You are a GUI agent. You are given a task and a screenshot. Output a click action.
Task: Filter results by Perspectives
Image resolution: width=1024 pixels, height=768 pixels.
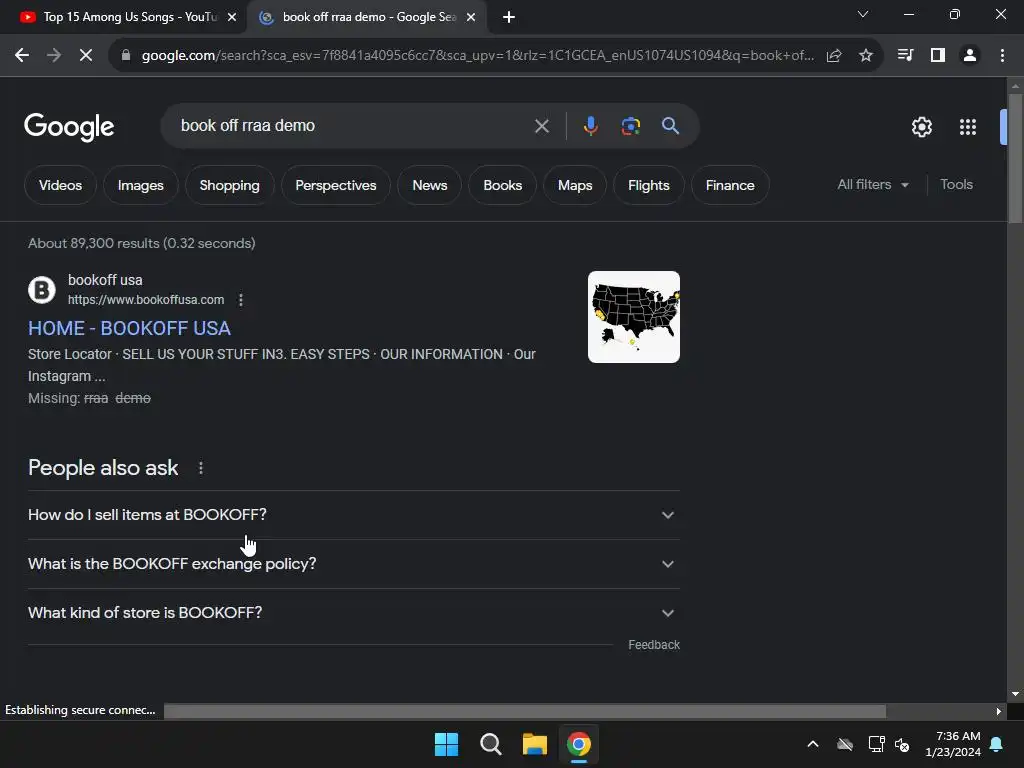click(x=336, y=185)
